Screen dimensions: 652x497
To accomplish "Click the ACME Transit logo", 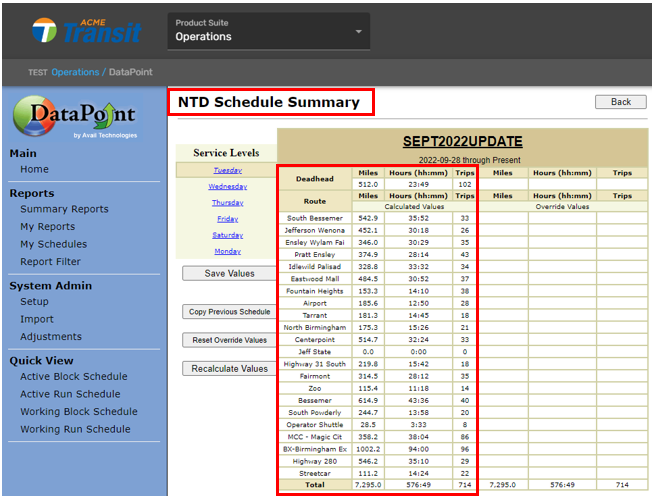I will [x=86, y=30].
